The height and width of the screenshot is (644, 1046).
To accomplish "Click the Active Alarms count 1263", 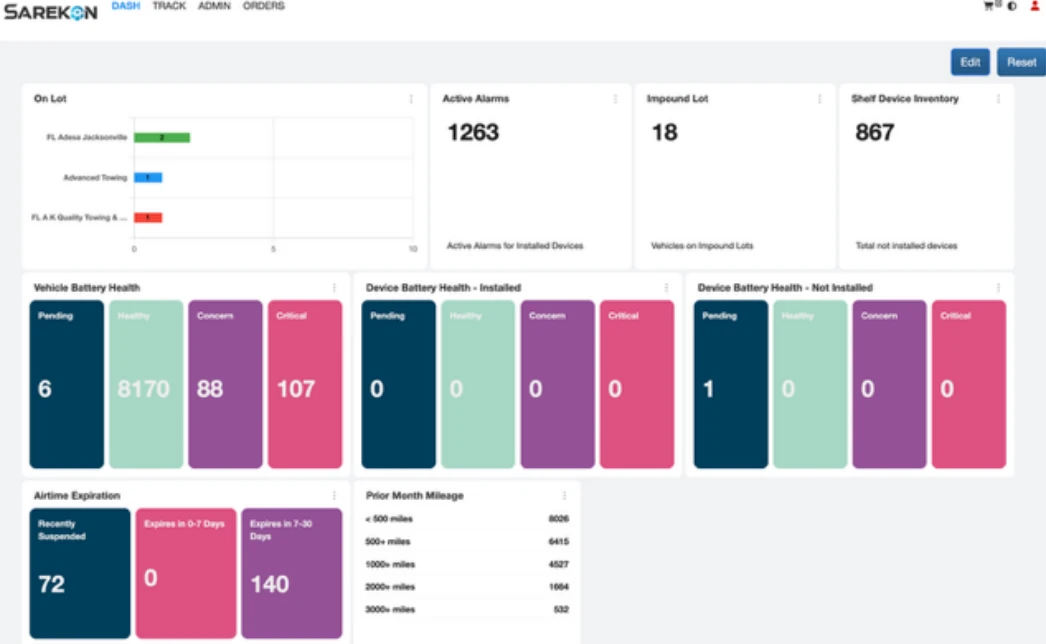I will [x=473, y=132].
